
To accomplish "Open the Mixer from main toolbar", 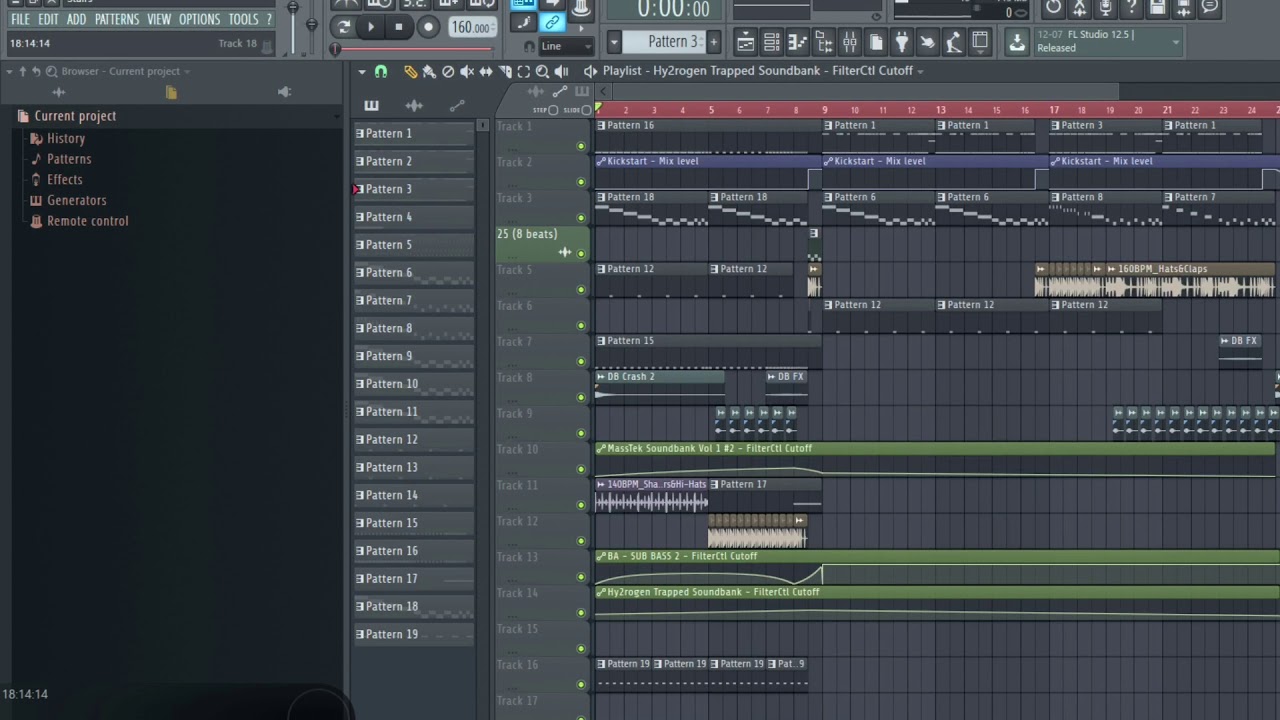I will tap(849, 42).
